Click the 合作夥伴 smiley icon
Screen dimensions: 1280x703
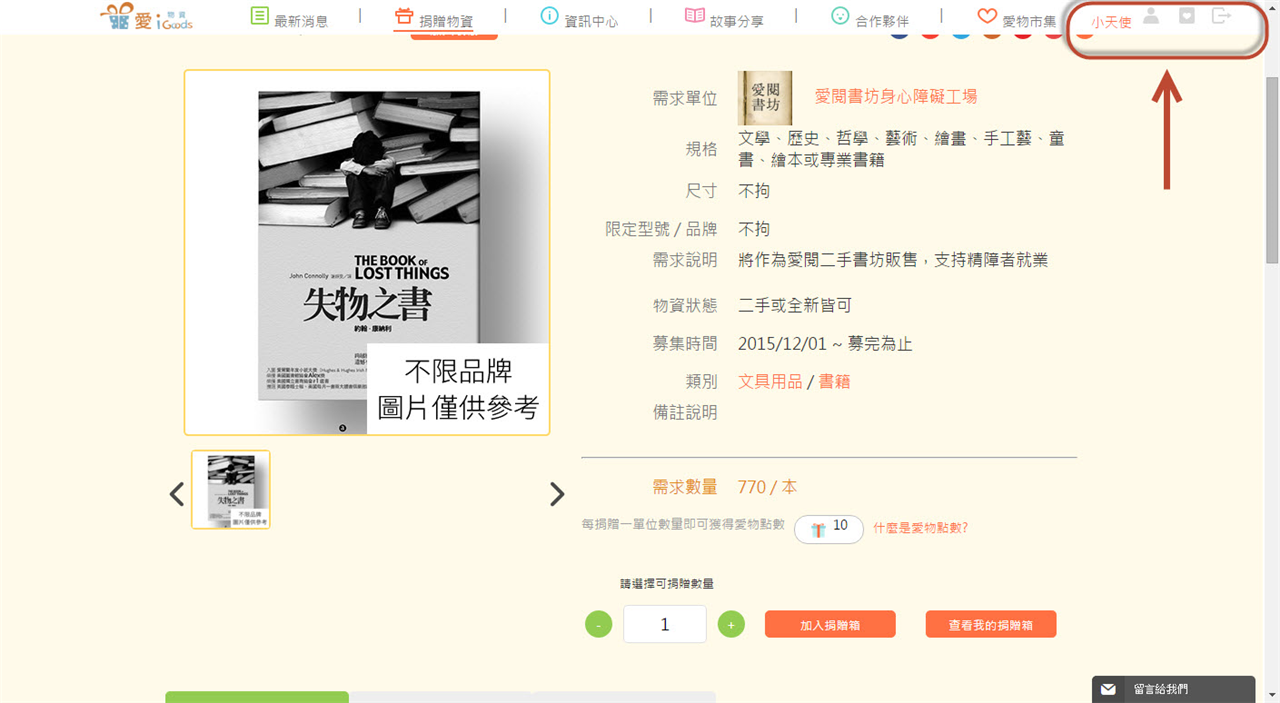[x=840, y=16]
